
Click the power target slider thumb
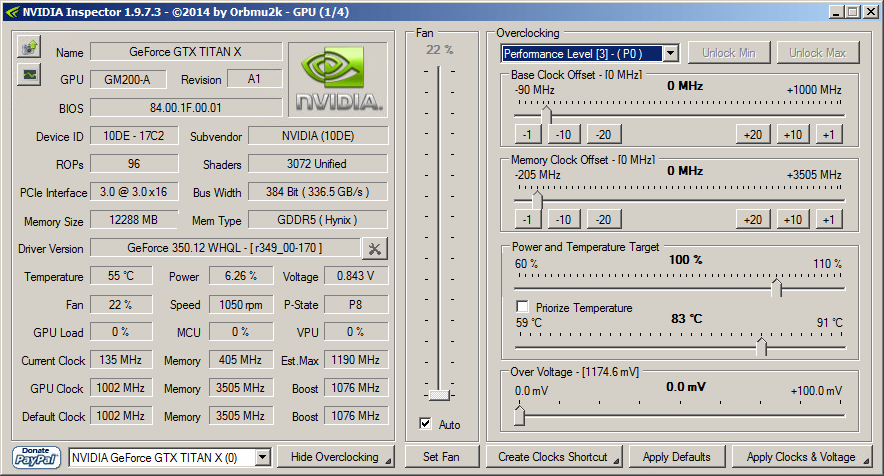777,287
